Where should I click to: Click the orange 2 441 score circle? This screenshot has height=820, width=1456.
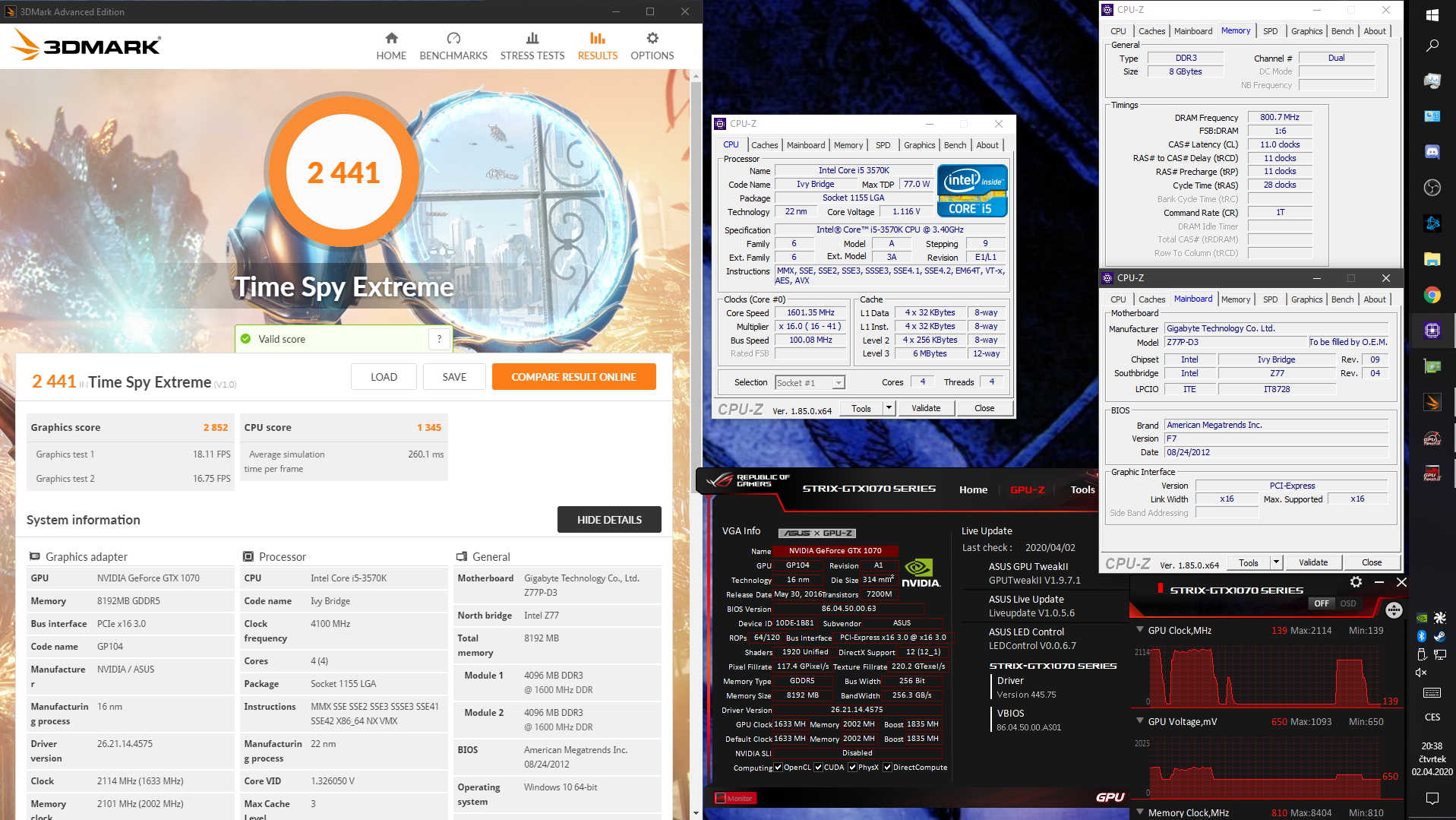[x=343, y=173]
